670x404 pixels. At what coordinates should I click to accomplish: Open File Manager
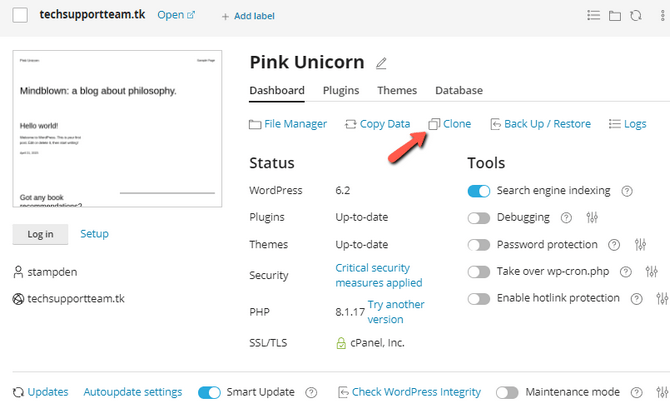tap(287, 124)
